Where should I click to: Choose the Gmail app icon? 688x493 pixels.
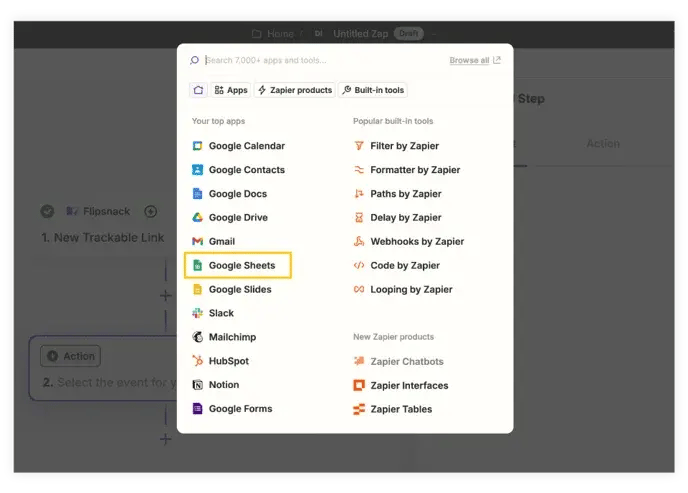click(x=197, y=241)
